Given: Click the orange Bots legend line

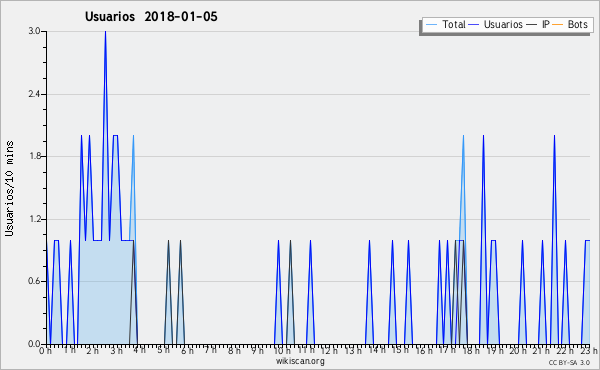Looking at the screenshot, I should tap(558, 25).
